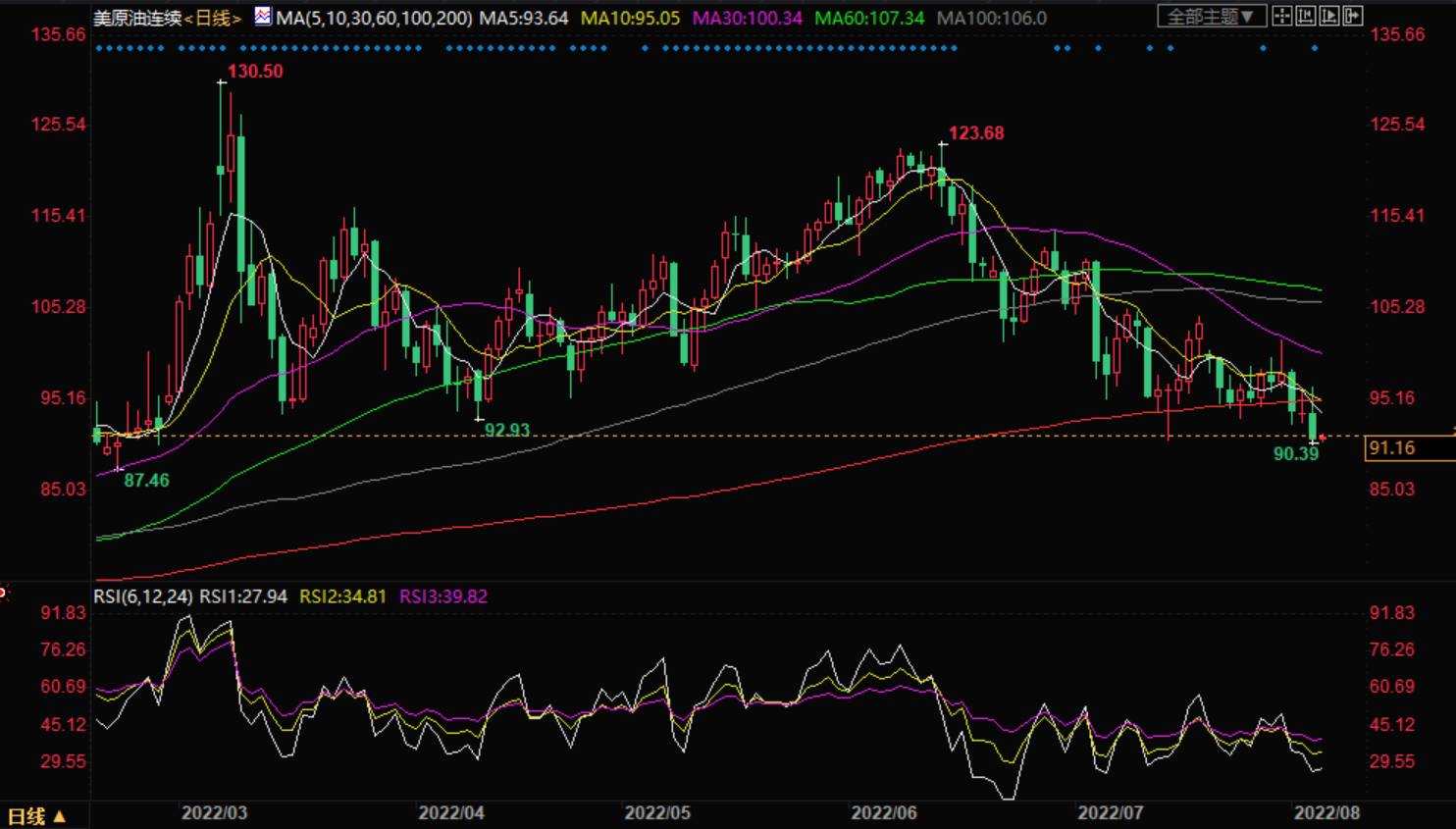Click the red dot marker above 91.83

3,592
